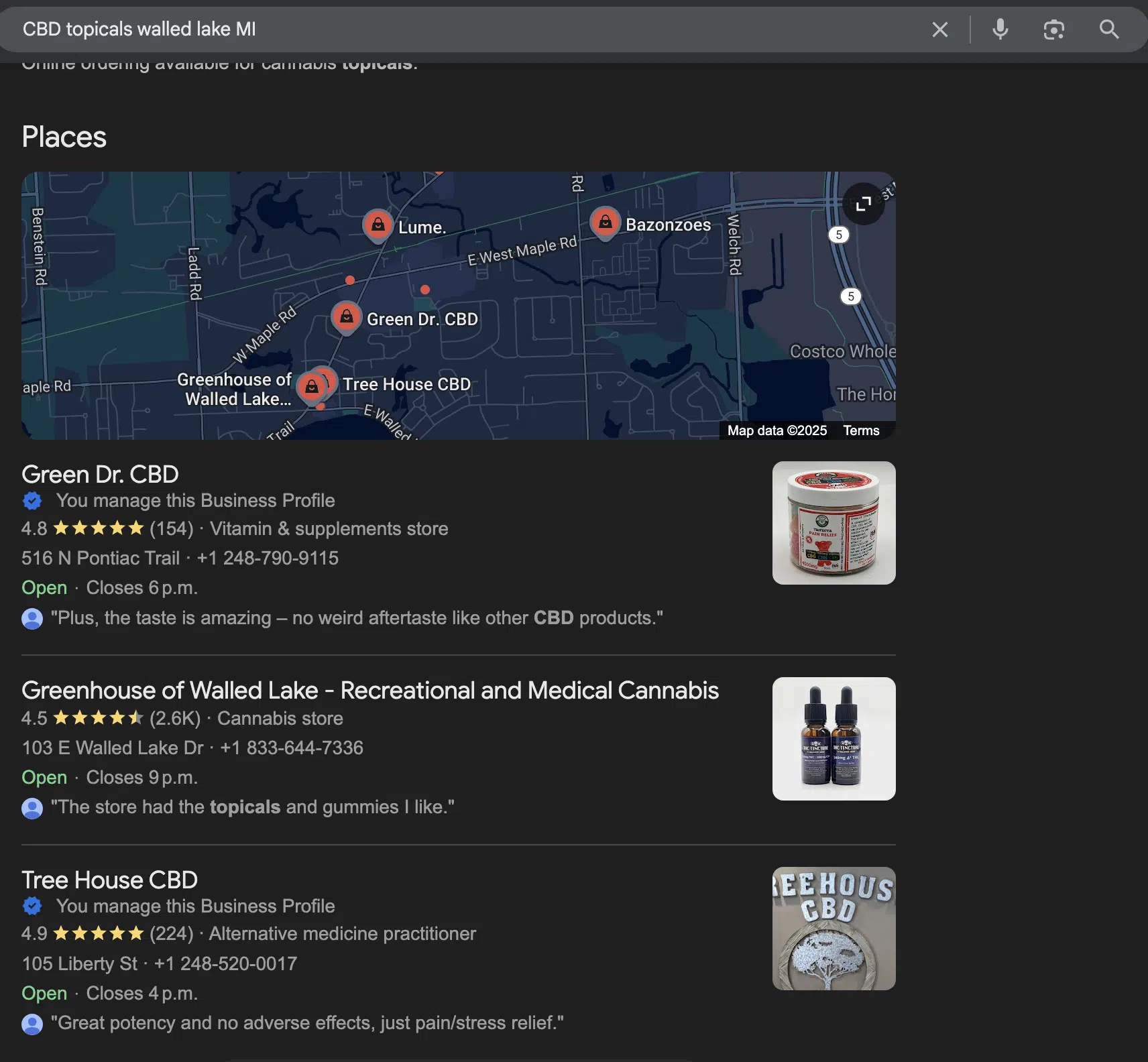The width and height of the screenshot is (1148, 1062).
Task: Click 'Closes 9 p.m.' hours for Greenhouse
Action: 142,777
